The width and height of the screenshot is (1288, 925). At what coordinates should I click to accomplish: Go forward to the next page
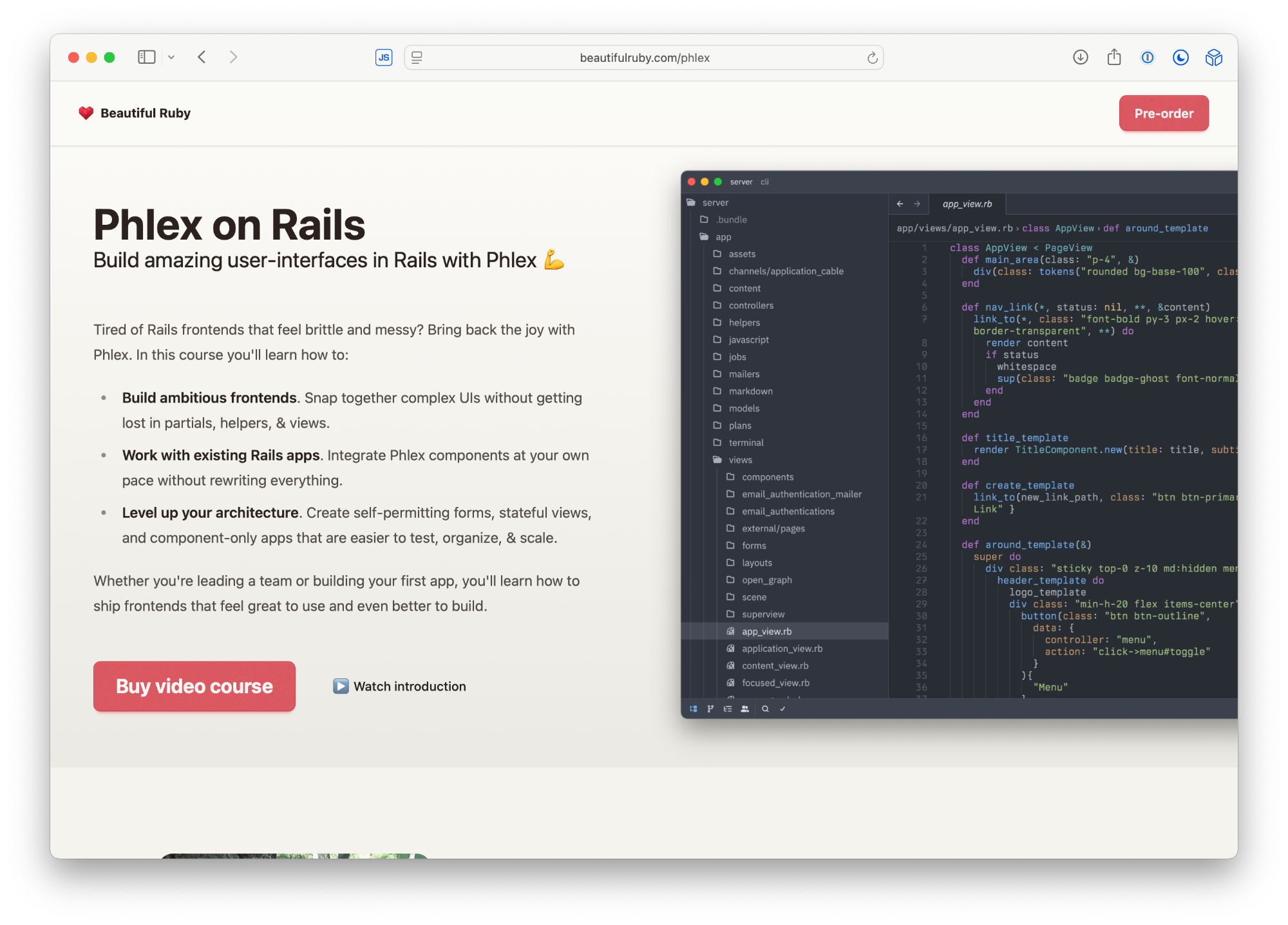(x=233, y=57)
